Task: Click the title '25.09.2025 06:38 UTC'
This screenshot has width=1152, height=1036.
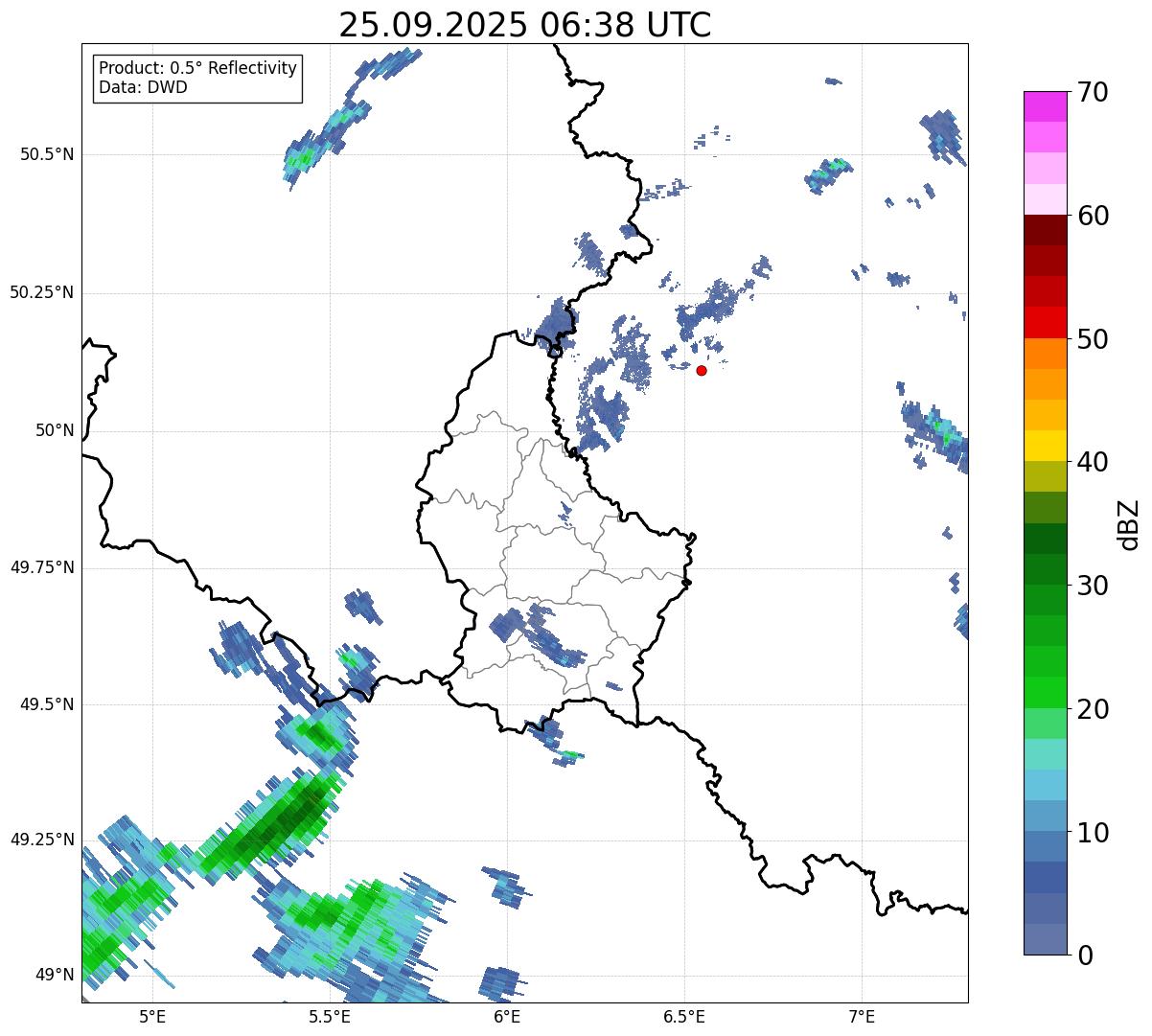Action: (x=525, y=25)
